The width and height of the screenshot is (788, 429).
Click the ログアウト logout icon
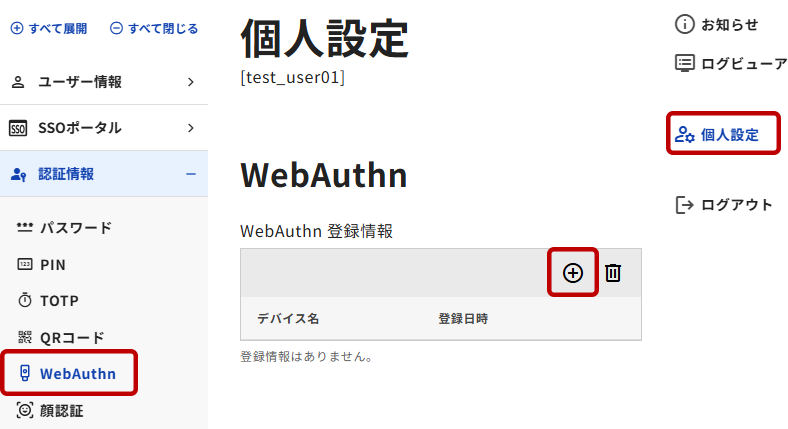pos(685,205)
